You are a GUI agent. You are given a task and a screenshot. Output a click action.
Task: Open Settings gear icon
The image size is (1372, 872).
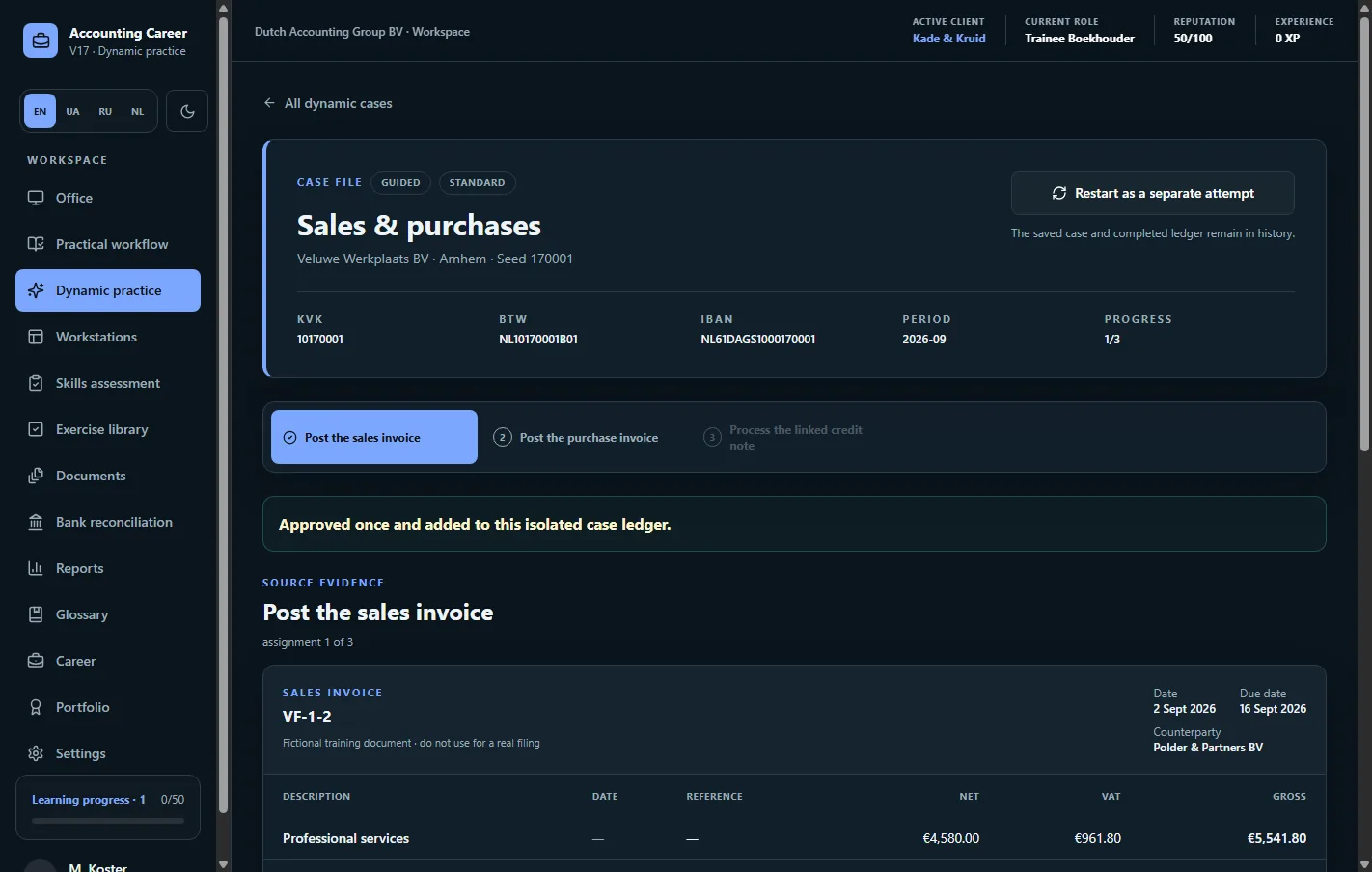point(36,753)
